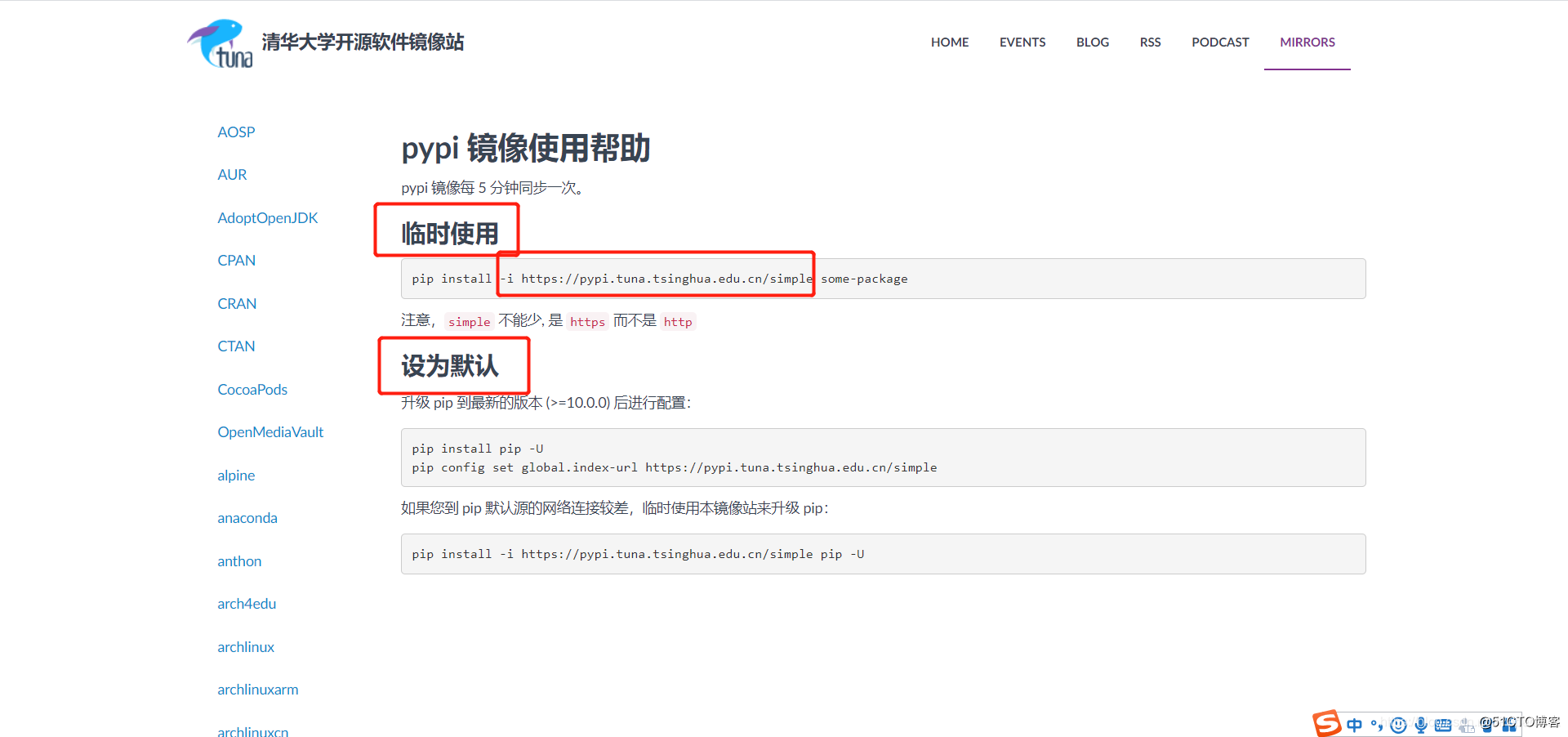Open the anthon sidebar link
The width and height of the screenshot is (1568, 737).
point(239,561)
